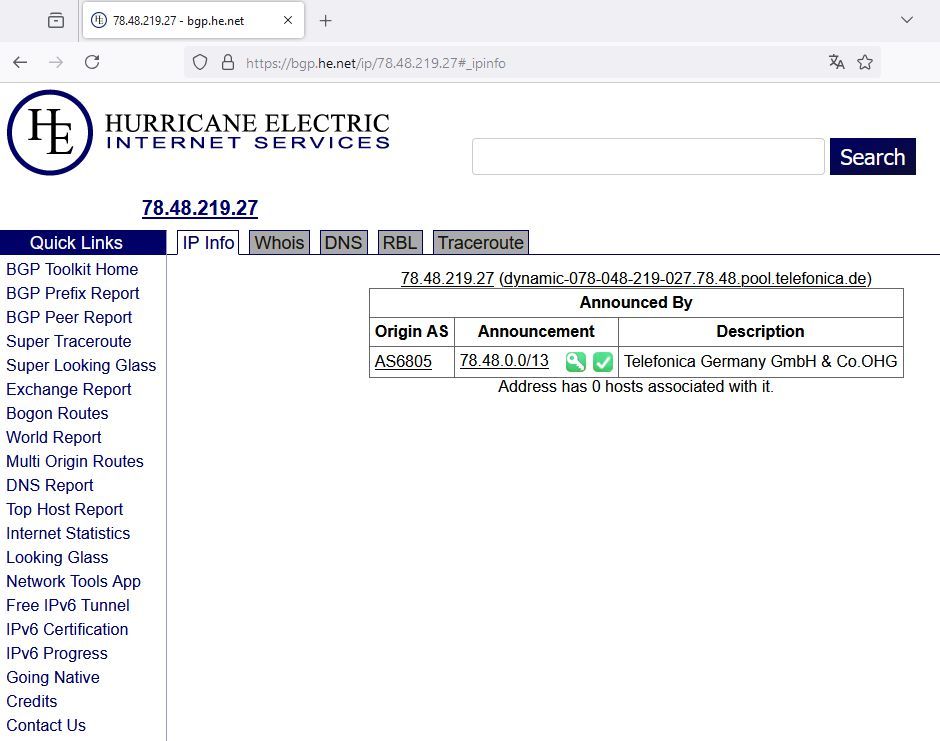Expand the list all tabs chevron
This screenshot has height=741, width=940.
click(906, 20)
